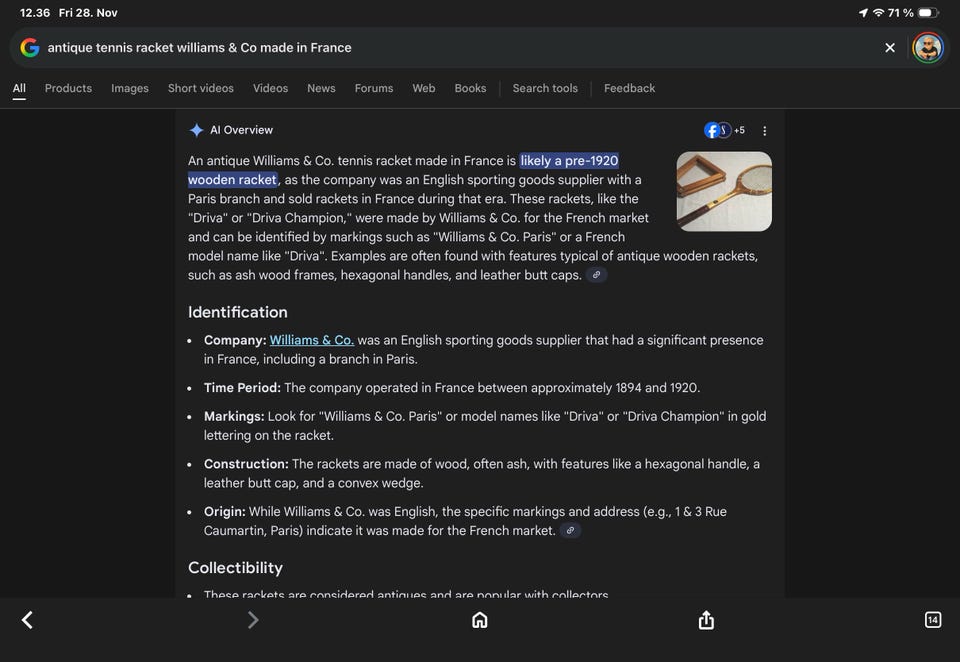
Task: Switch to the Videos tab
Action: (270, 88)
